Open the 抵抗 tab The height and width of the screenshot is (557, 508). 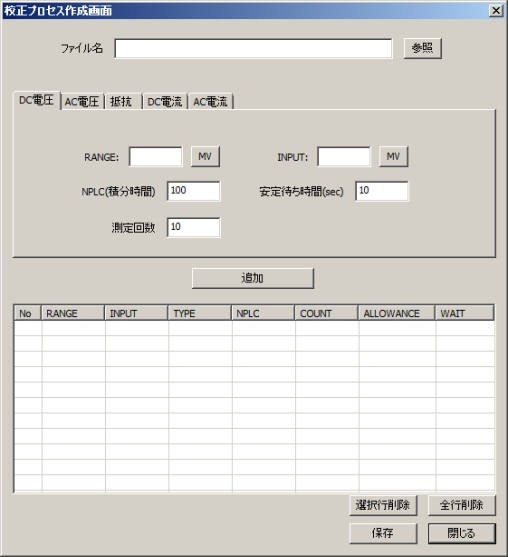[123, 102]
